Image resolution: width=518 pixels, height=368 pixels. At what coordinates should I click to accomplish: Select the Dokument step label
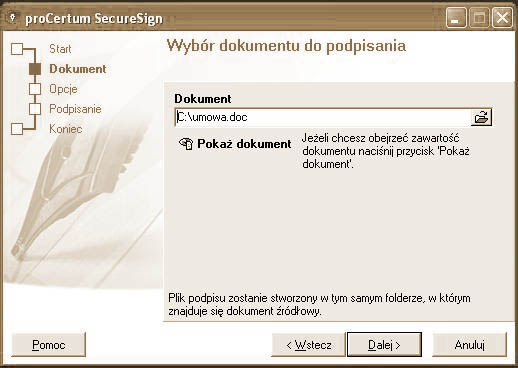(78, 69)
